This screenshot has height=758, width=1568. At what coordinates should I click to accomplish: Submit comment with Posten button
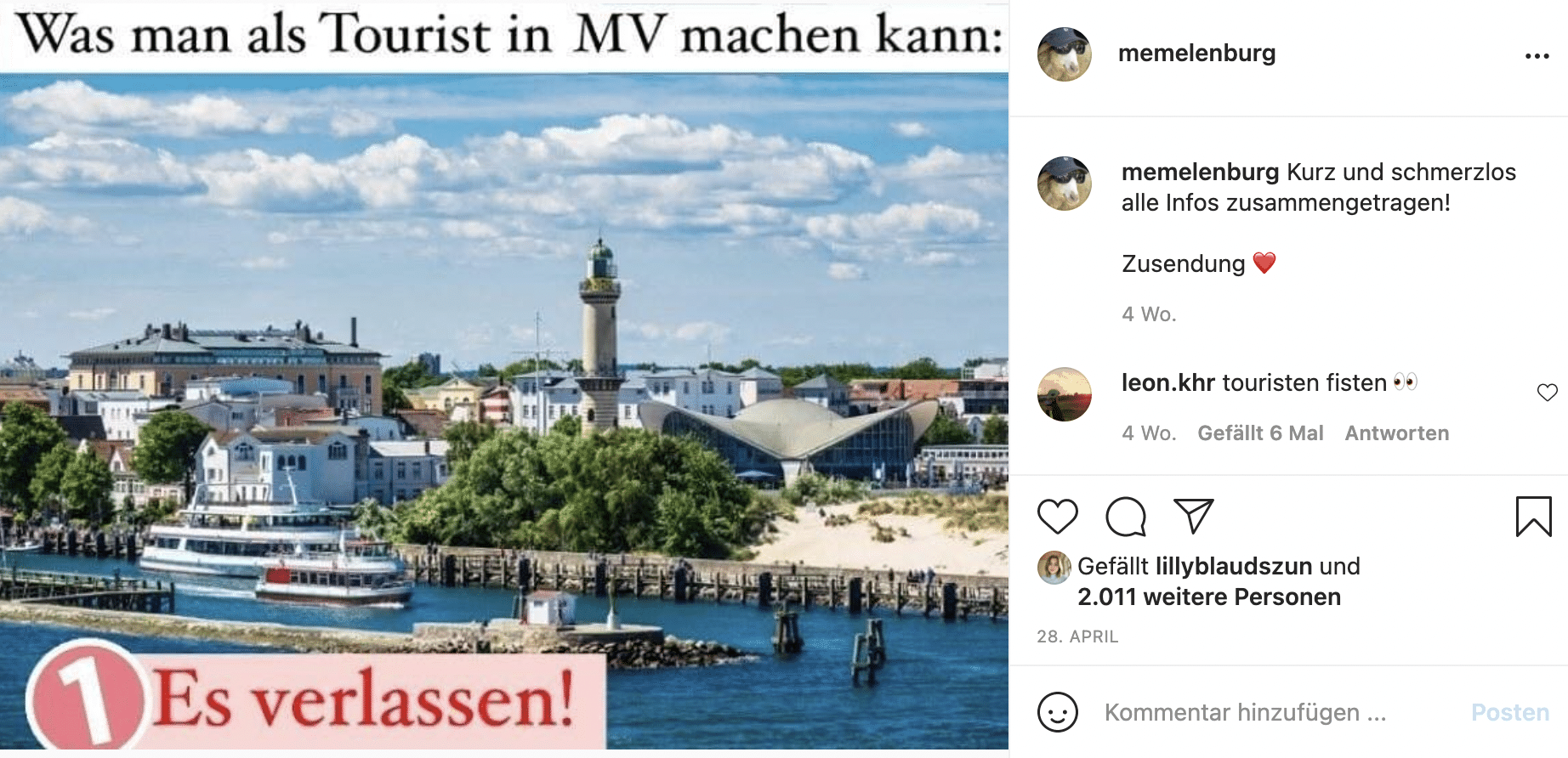coord(1510,712)
